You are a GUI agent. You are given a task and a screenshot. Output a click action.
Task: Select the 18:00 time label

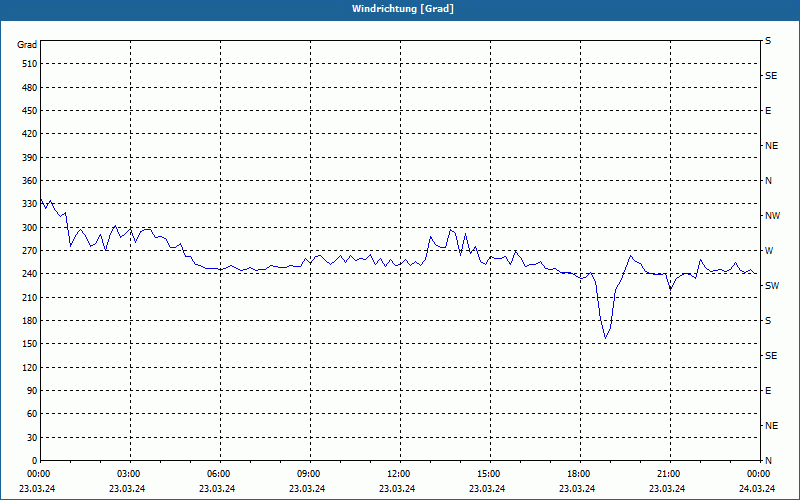tap(578, 474)
